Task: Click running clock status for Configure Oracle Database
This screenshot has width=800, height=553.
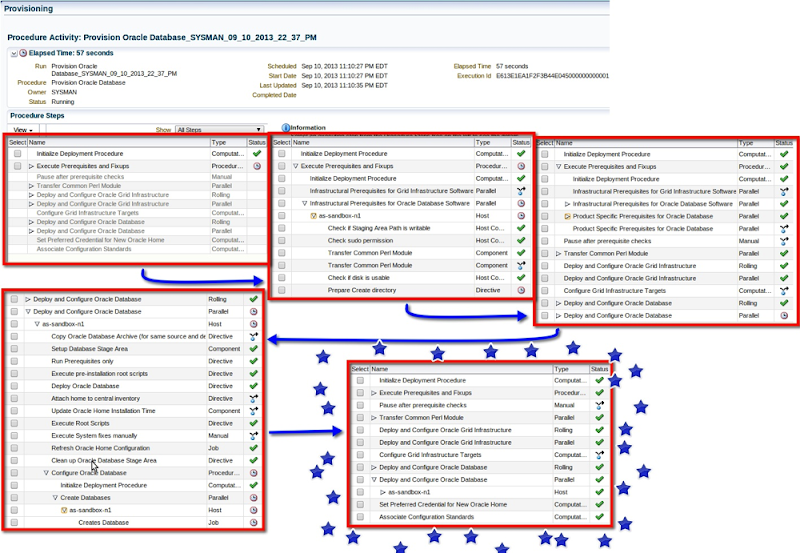Action: [x=254, y=473]
